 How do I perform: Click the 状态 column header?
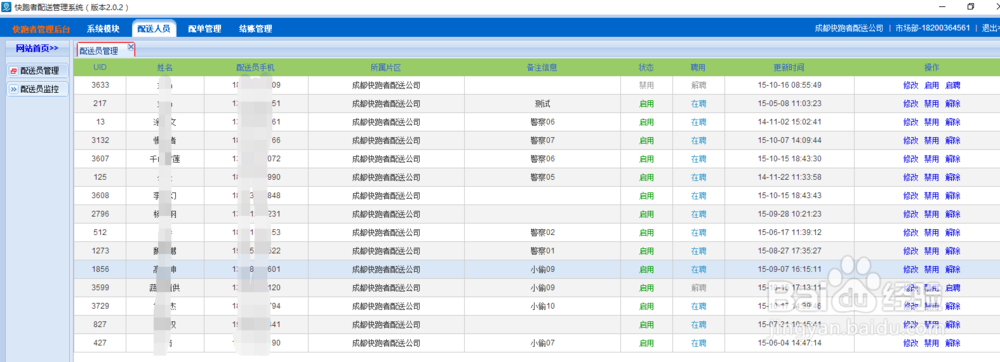(x=646, y=67)
